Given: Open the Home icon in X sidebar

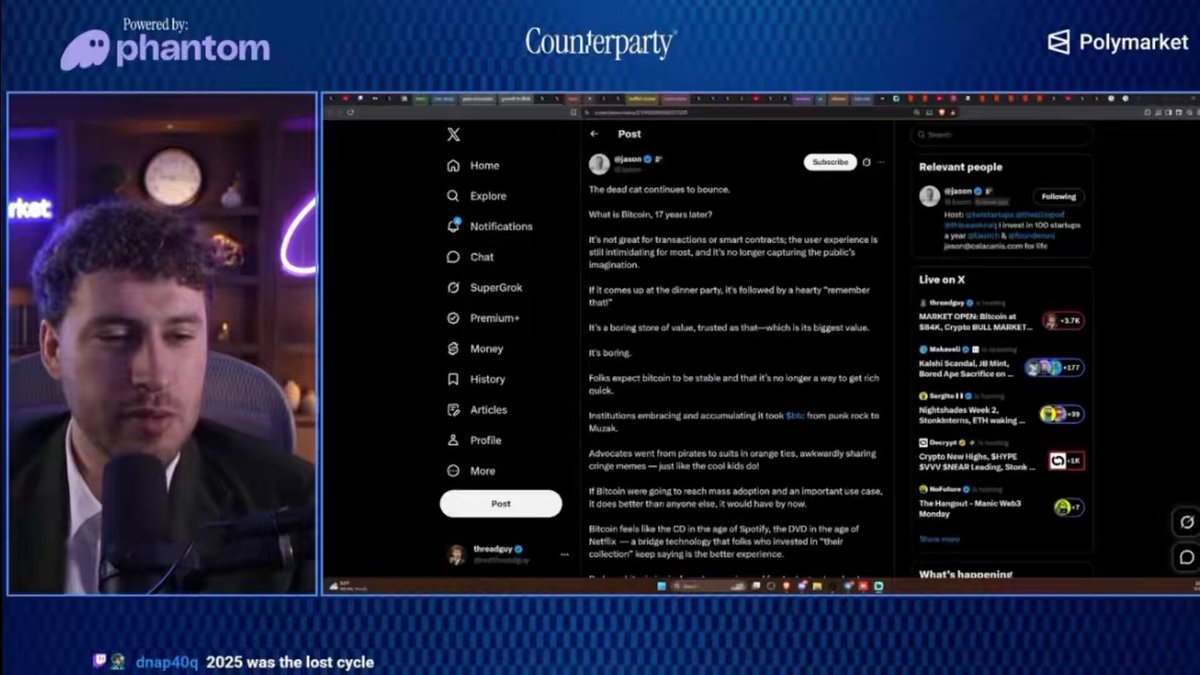Looking at the screenshot, I should tap(453, 166).
